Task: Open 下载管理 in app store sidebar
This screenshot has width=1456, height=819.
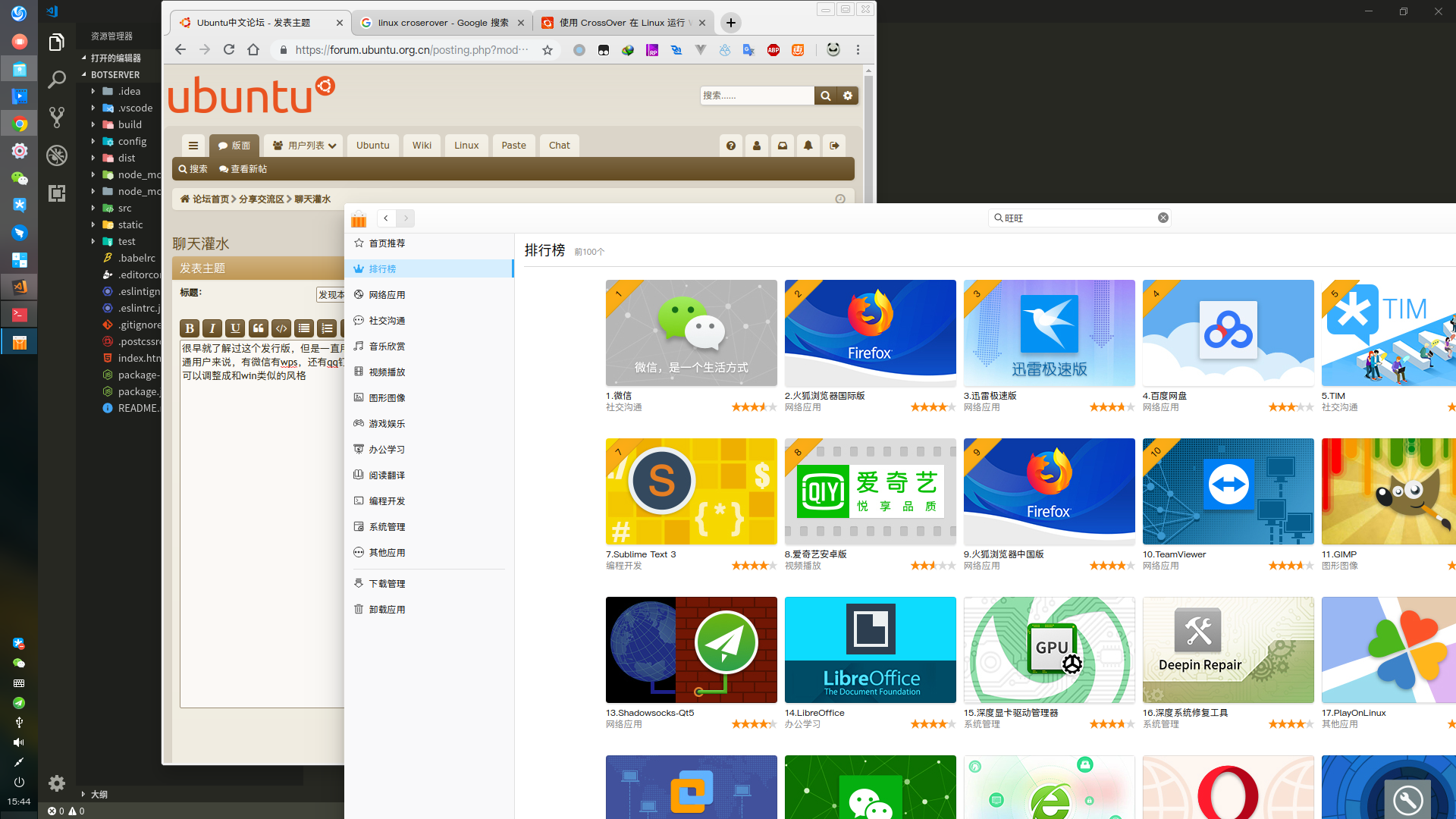Action: point(428,584)
